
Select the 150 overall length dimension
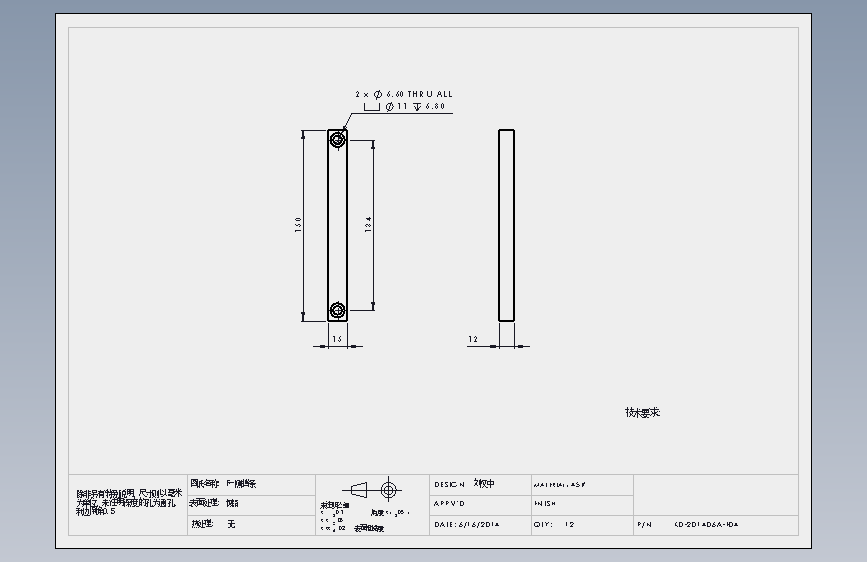pyautogui.click(x=299, y=225)
